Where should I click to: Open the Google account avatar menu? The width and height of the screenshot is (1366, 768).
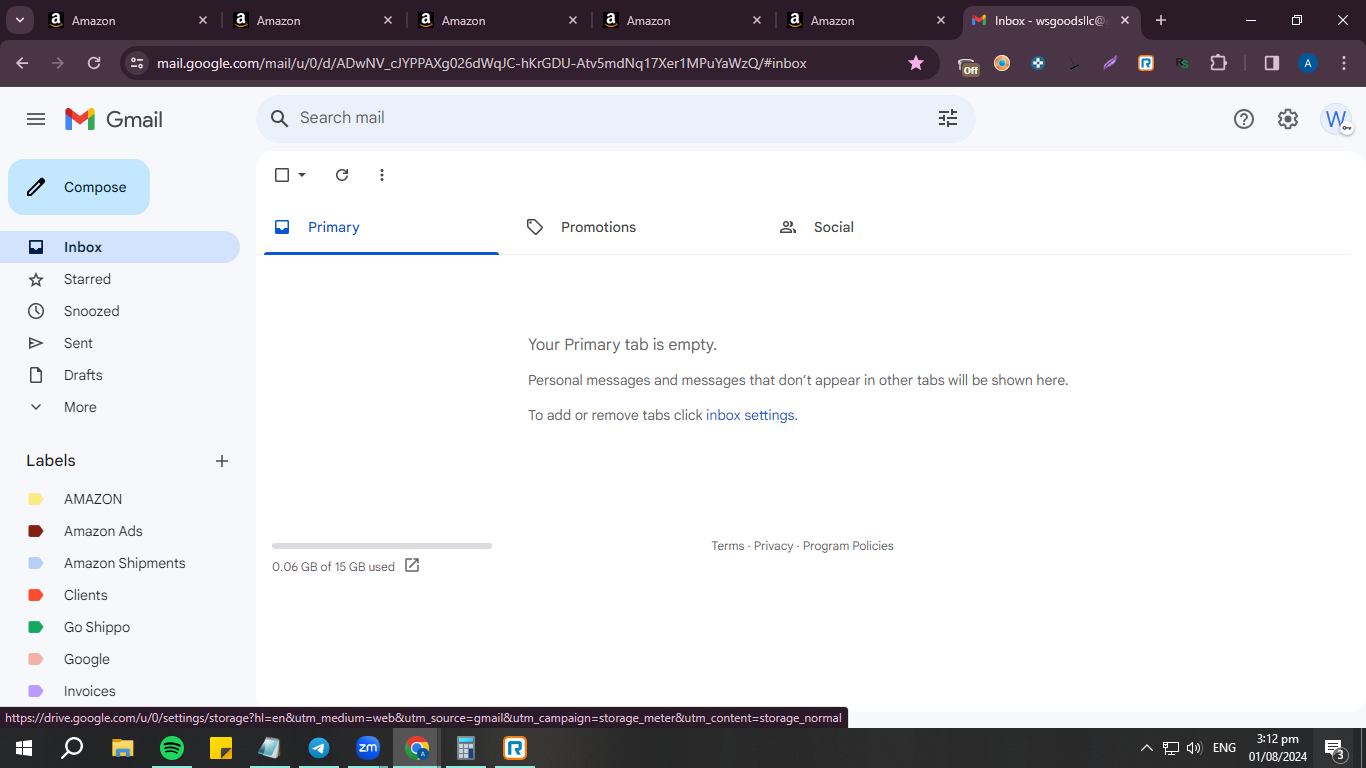[x=1336, y=119]
